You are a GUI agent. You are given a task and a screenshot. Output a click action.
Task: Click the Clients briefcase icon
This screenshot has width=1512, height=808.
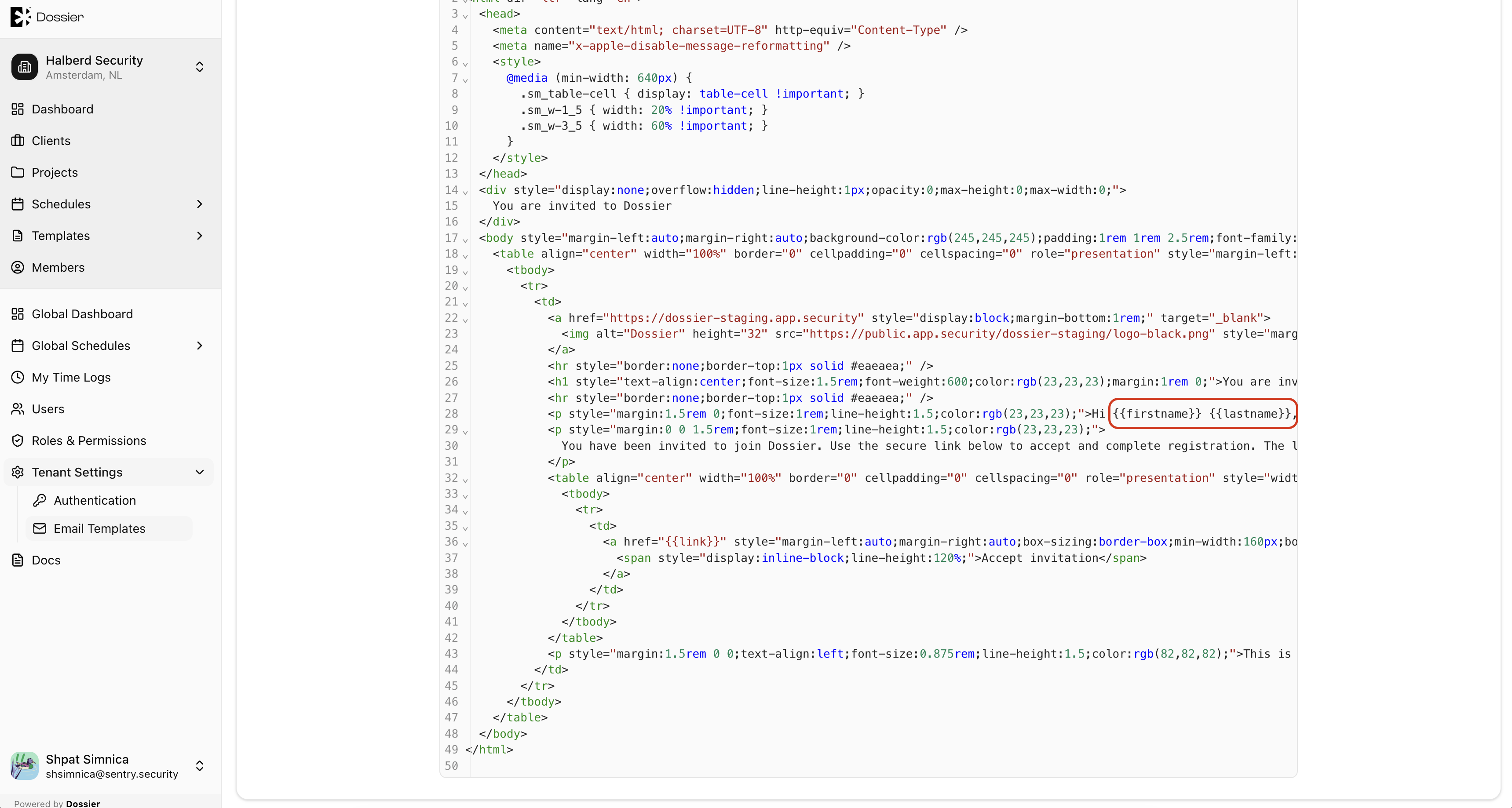[18, 141]
